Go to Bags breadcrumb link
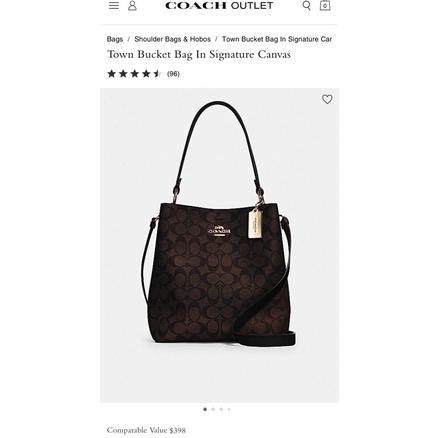The height and width of the screenshot is (438, 438). [115, 39]
